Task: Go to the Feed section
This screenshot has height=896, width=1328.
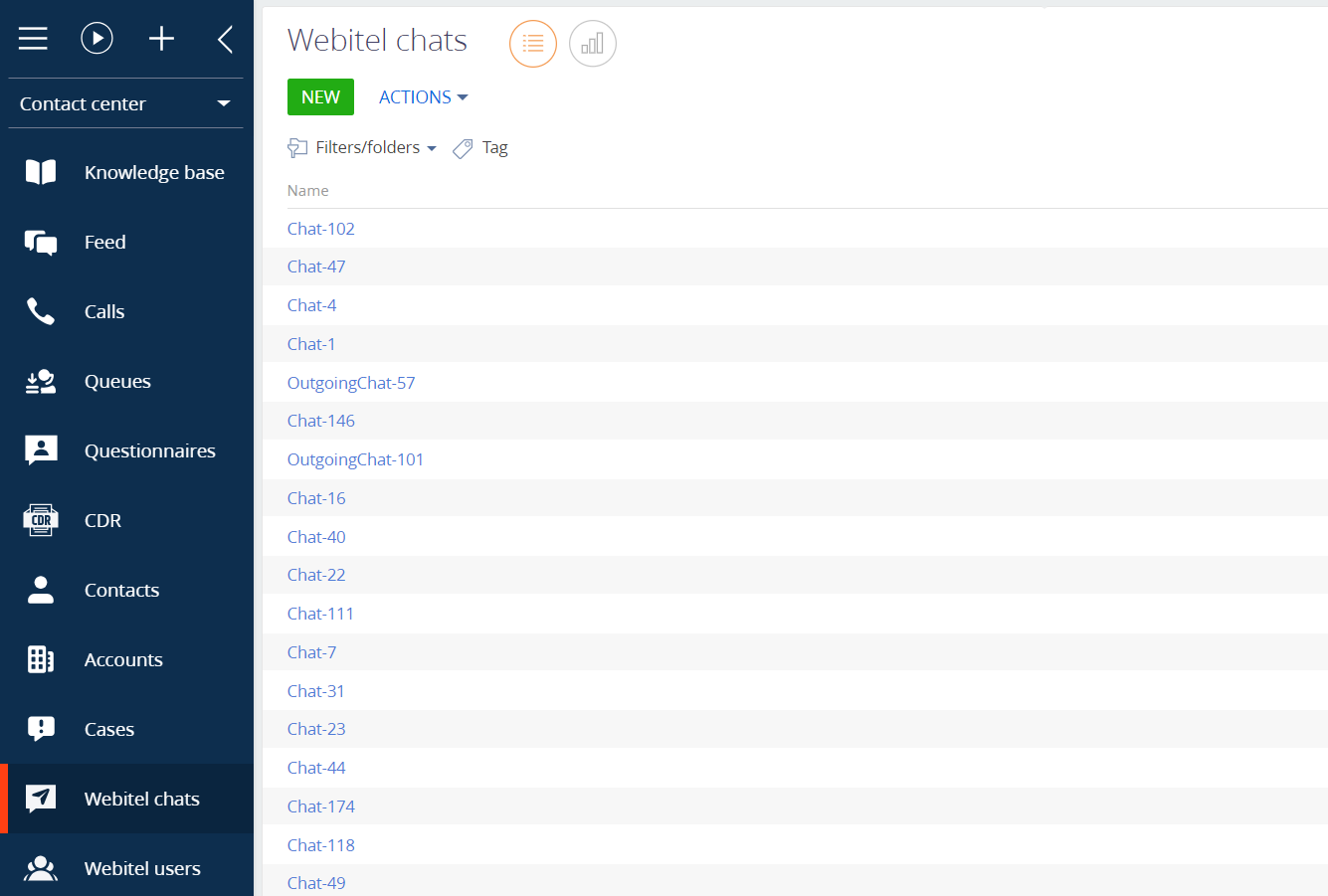Action: point(104,242)
